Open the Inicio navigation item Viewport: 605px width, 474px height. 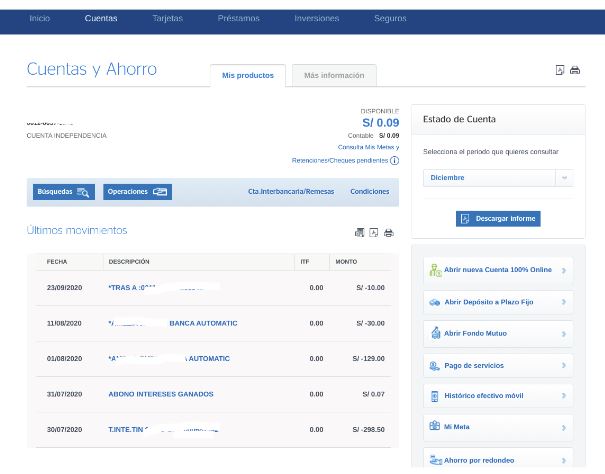40,18
